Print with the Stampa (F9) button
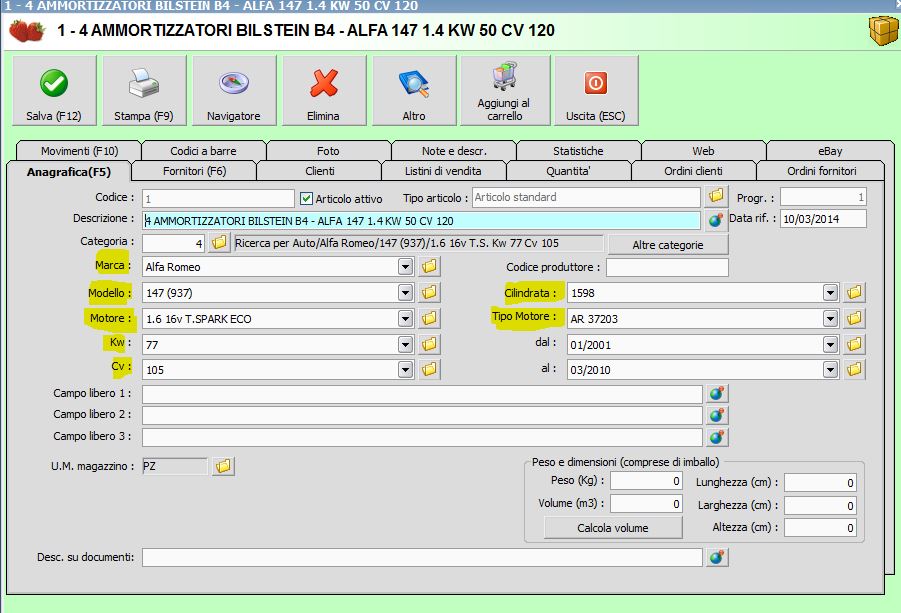This screenshot has width=901, height=613. (x=144, y=90)
